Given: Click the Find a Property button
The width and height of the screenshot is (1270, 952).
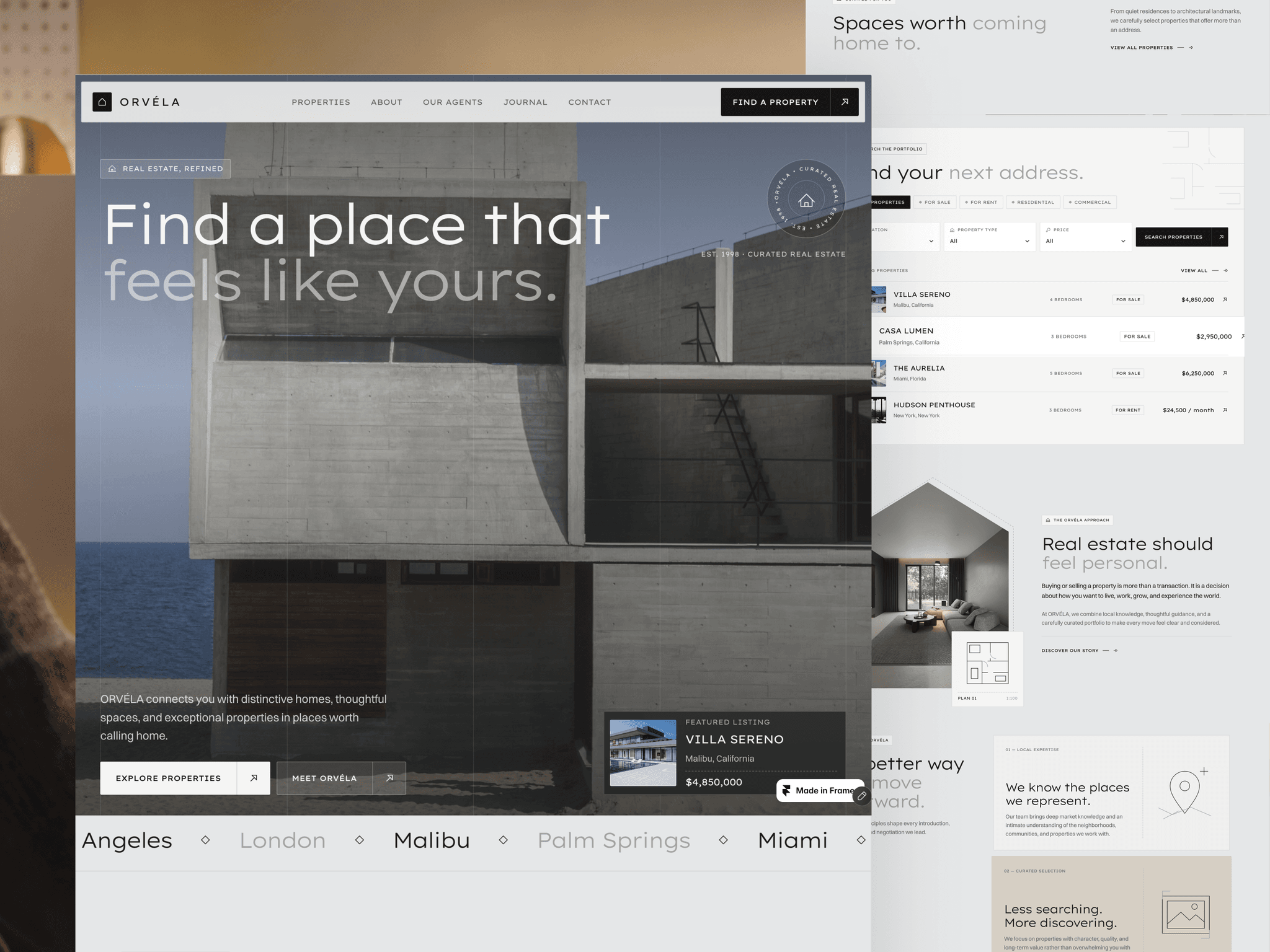Looking at the screenshot, I should click(789, 102).
